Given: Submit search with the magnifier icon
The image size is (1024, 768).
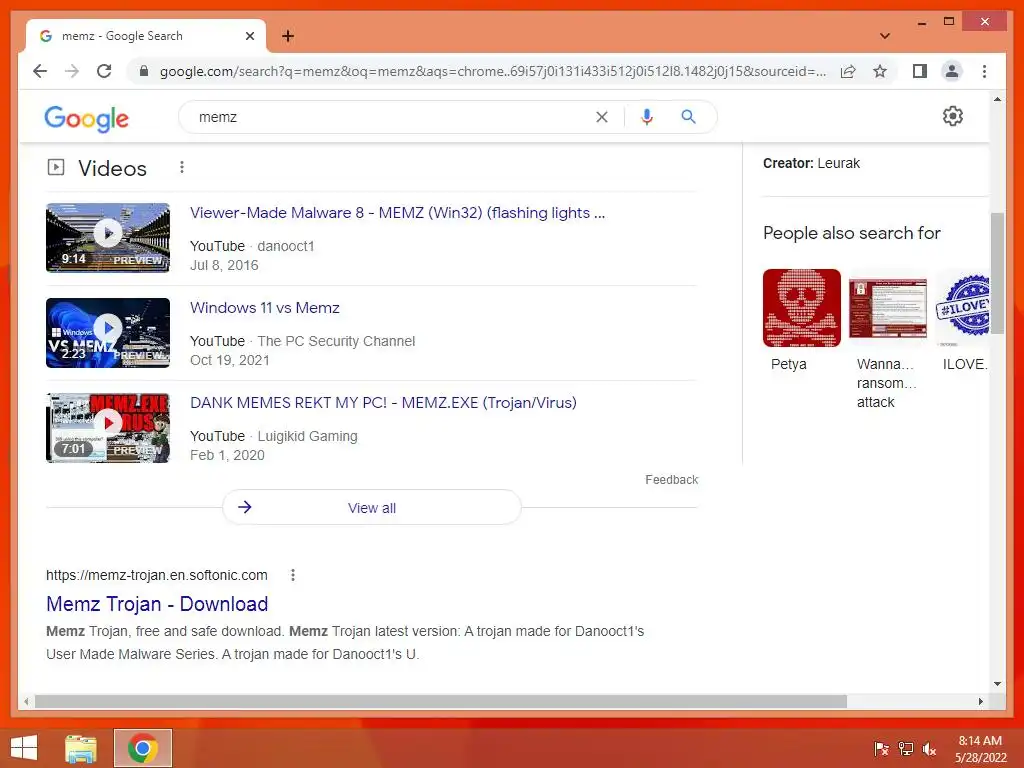Looking at the screenshot, I should [688, 117].
